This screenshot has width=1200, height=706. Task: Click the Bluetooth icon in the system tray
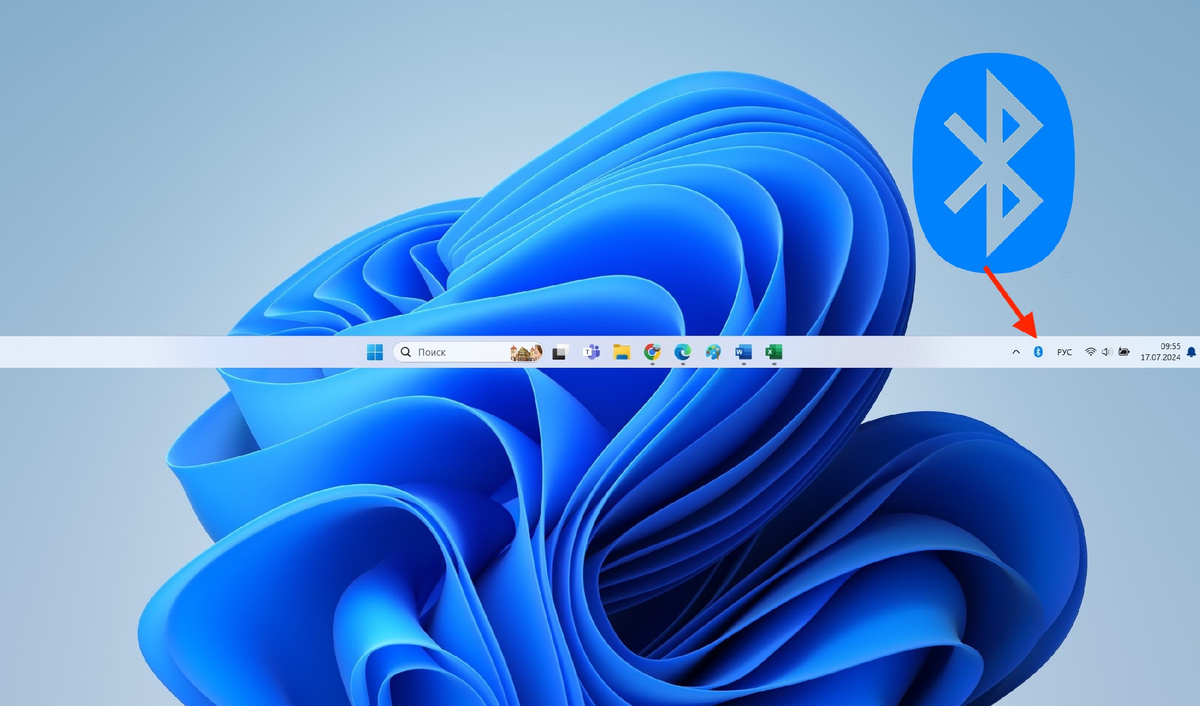tap(1038, 352)
